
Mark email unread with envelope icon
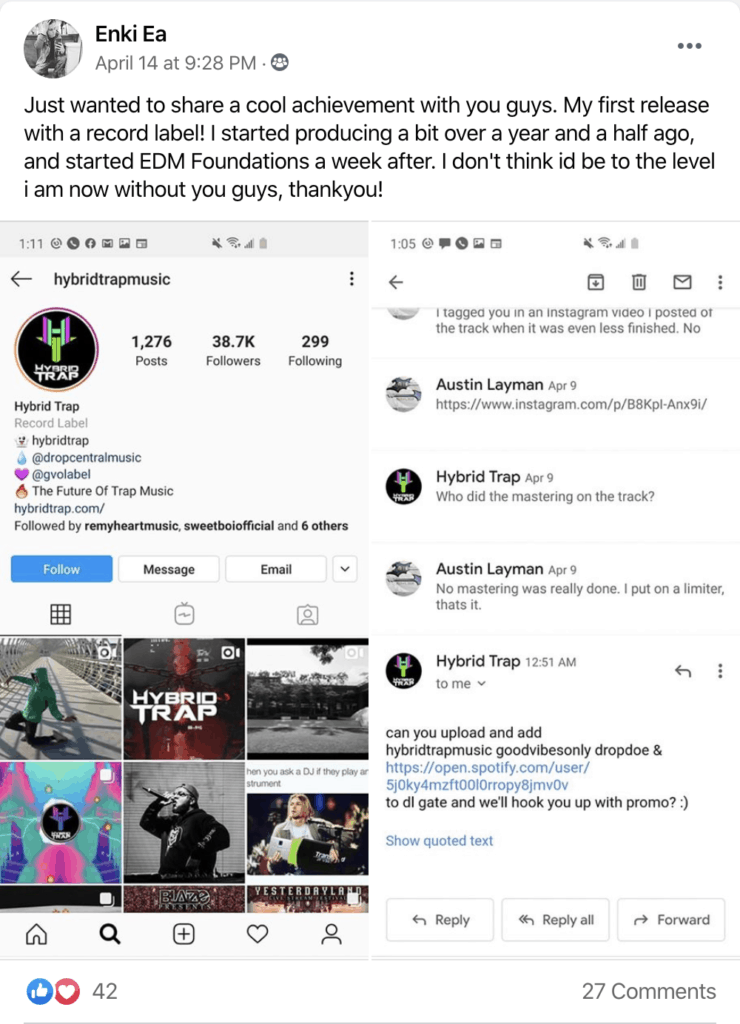coord(682,281)
